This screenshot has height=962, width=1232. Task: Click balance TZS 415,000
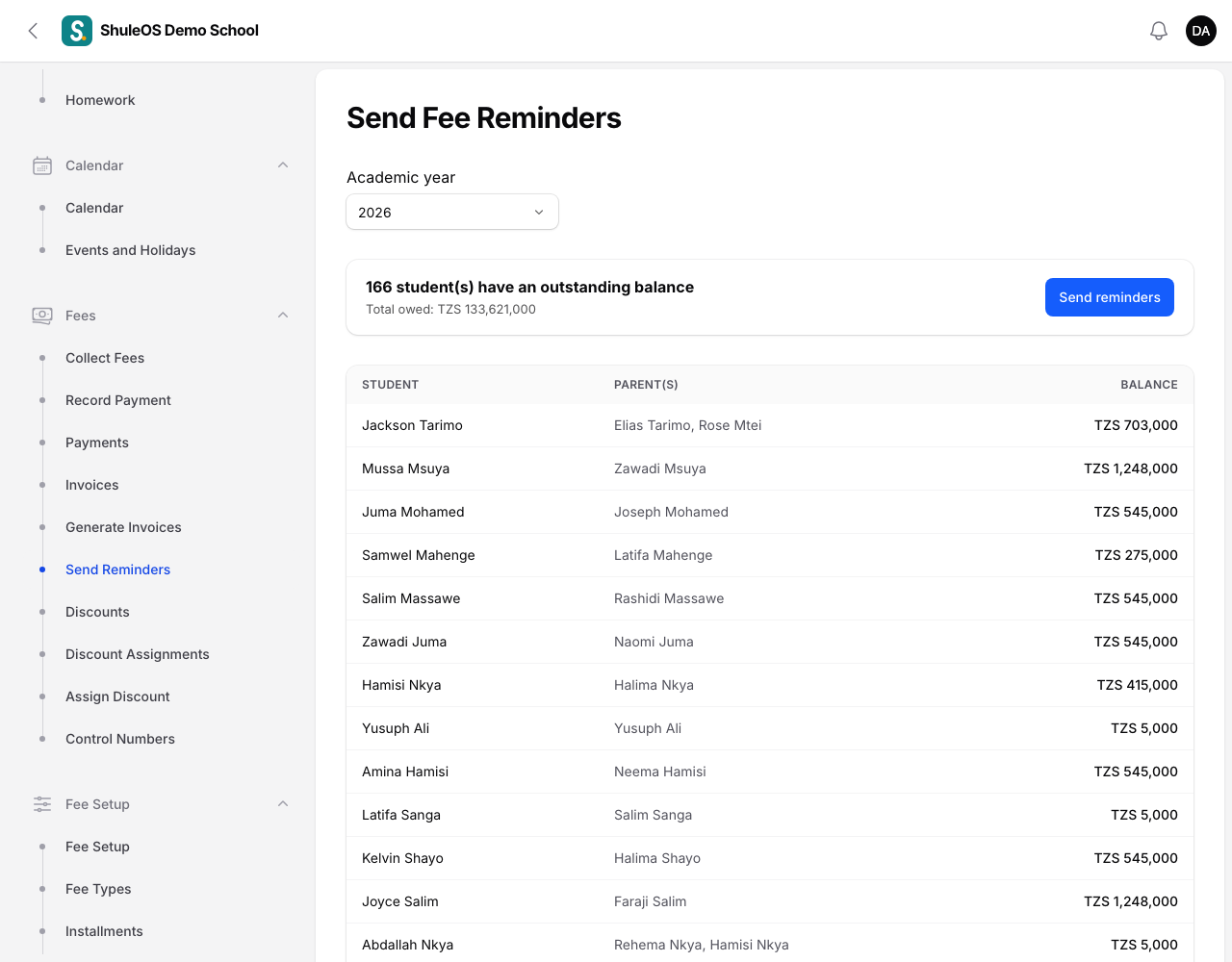pyautogui.click(x=1137, y=685)
